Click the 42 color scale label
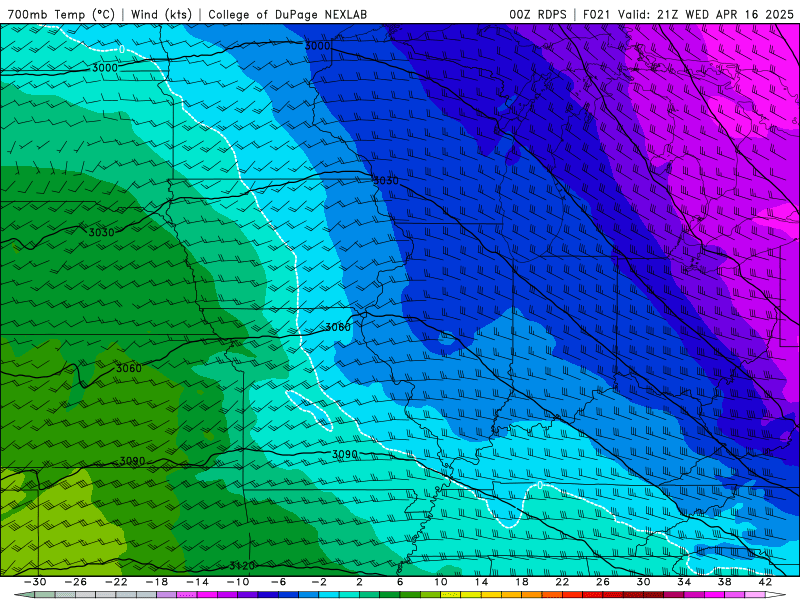The image size is (800, 600). click(x=765, y=582)
